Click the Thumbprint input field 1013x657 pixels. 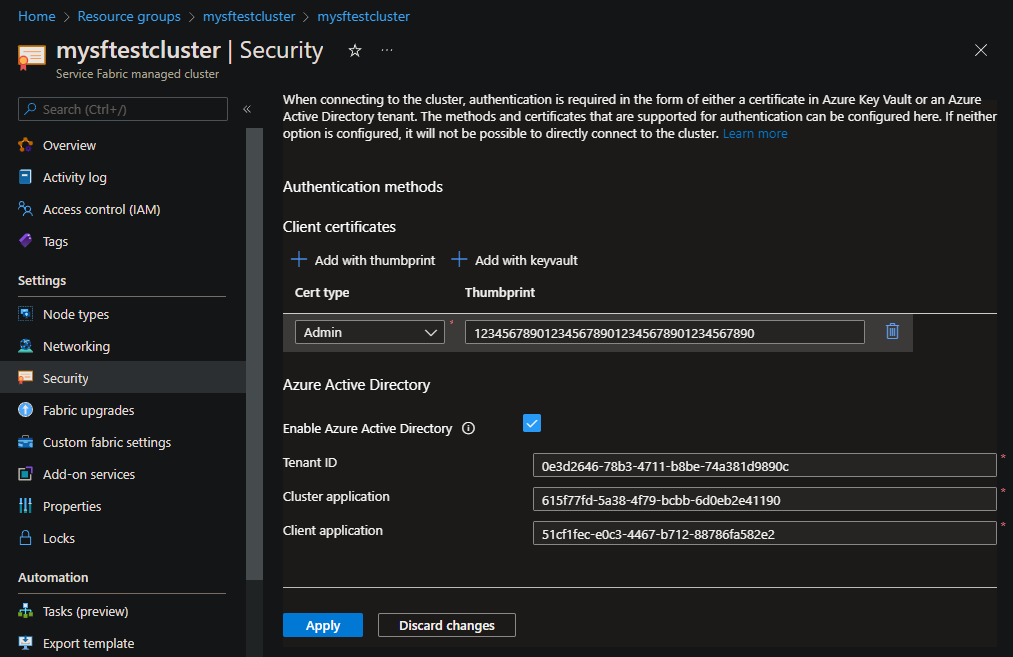tap(664, 332)
